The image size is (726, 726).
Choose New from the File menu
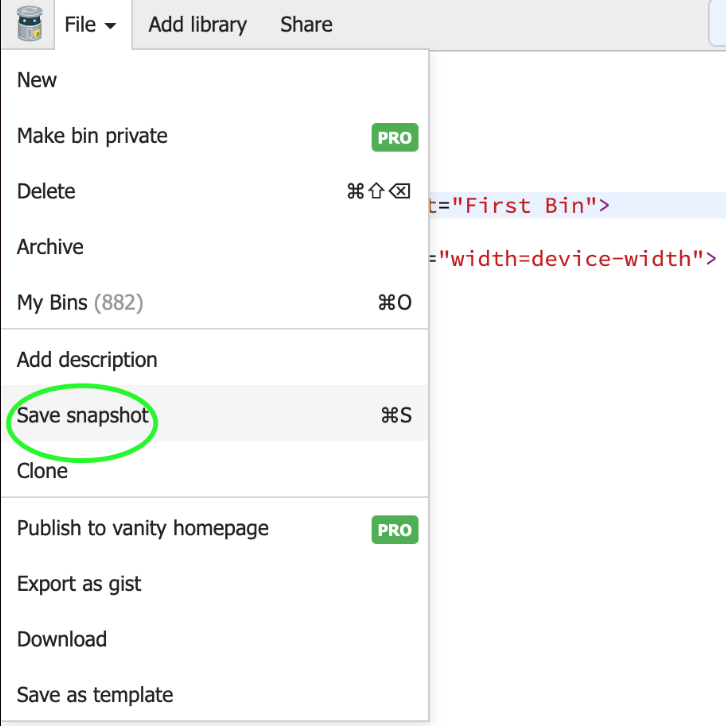215,80
